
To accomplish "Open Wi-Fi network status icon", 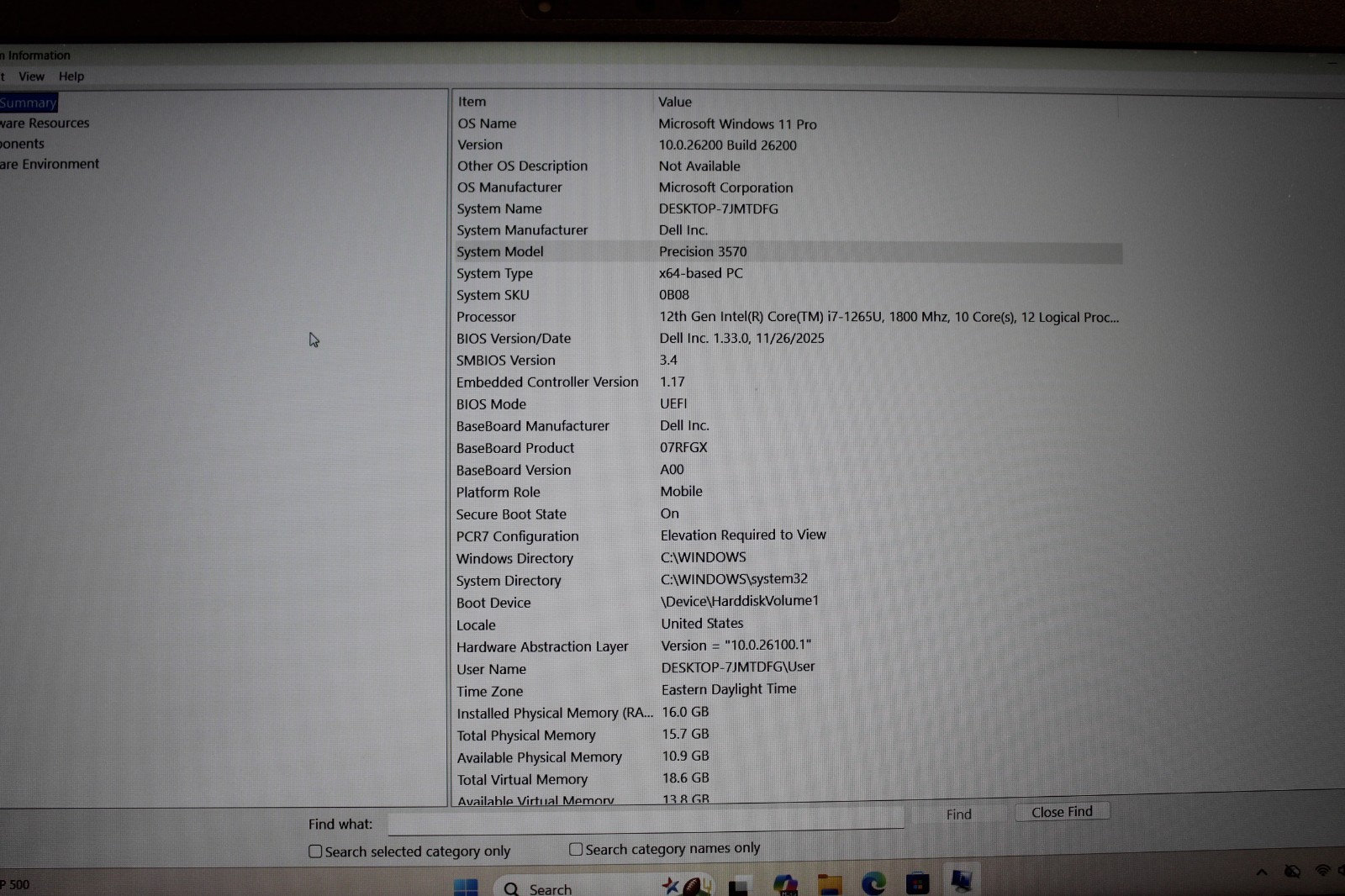I will pyautogui.click(x=1323, y=870).
